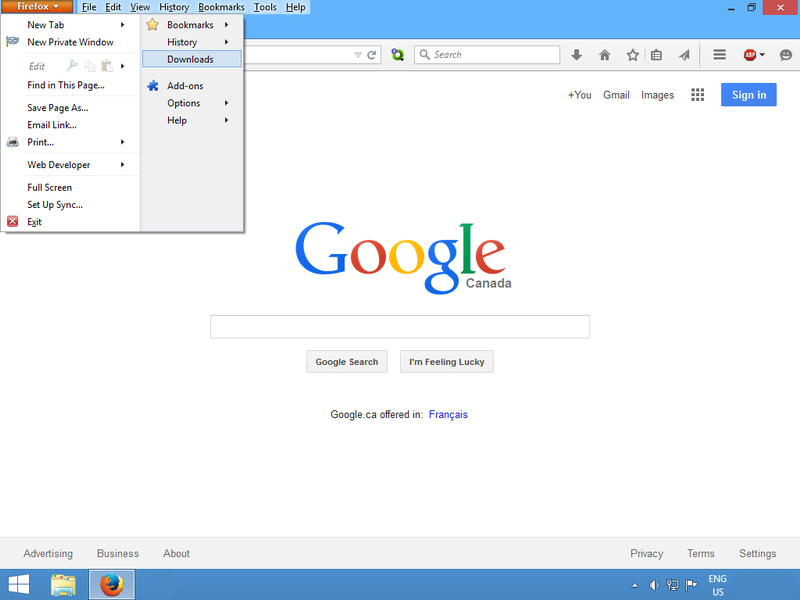Open the Advertising footer link
This screenshot has width=800, height=600.
click(48, 554)
